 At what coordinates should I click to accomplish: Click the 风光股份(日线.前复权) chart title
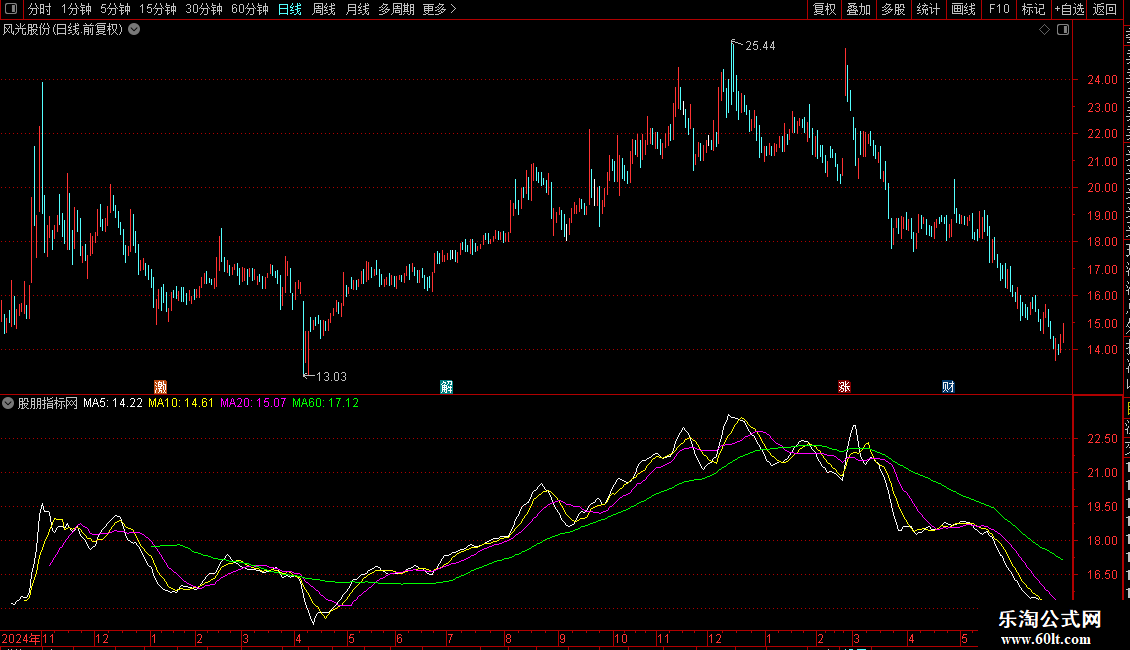click(63, 30)
